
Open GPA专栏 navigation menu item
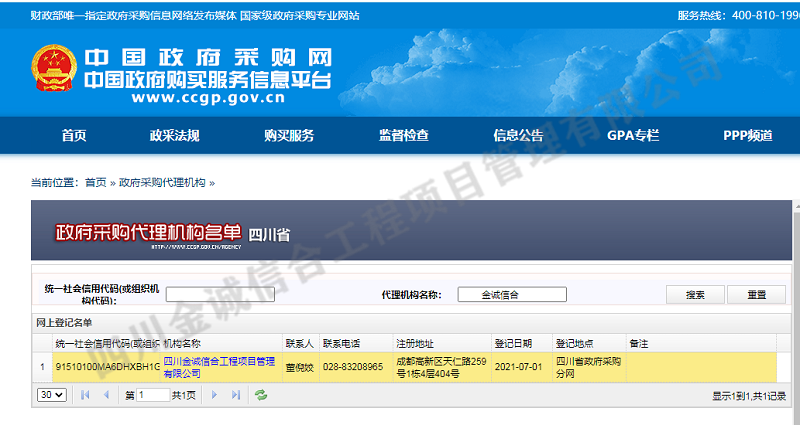(633, 136)
